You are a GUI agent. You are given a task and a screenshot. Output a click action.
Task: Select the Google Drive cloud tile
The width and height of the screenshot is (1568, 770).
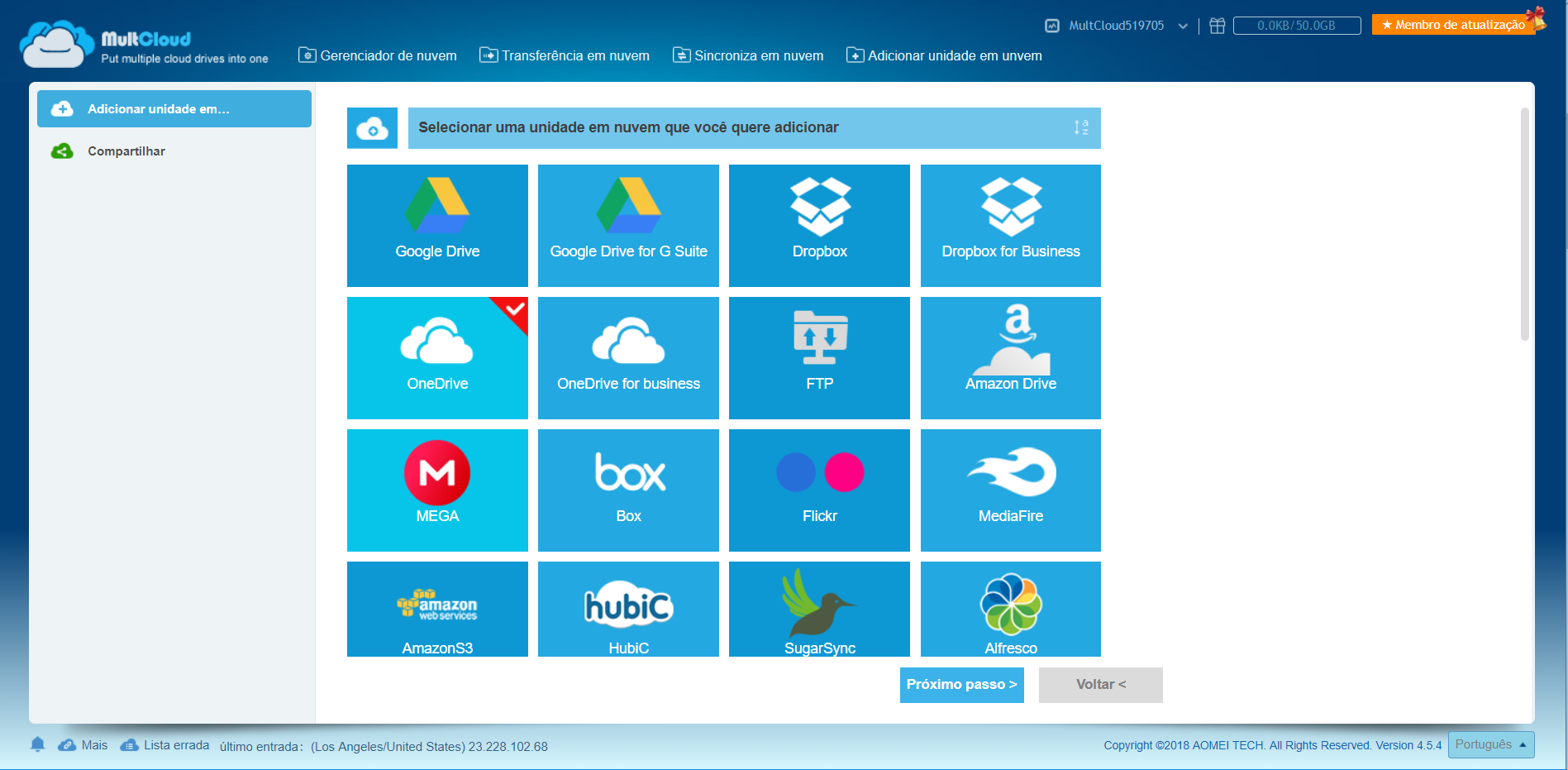437,226
